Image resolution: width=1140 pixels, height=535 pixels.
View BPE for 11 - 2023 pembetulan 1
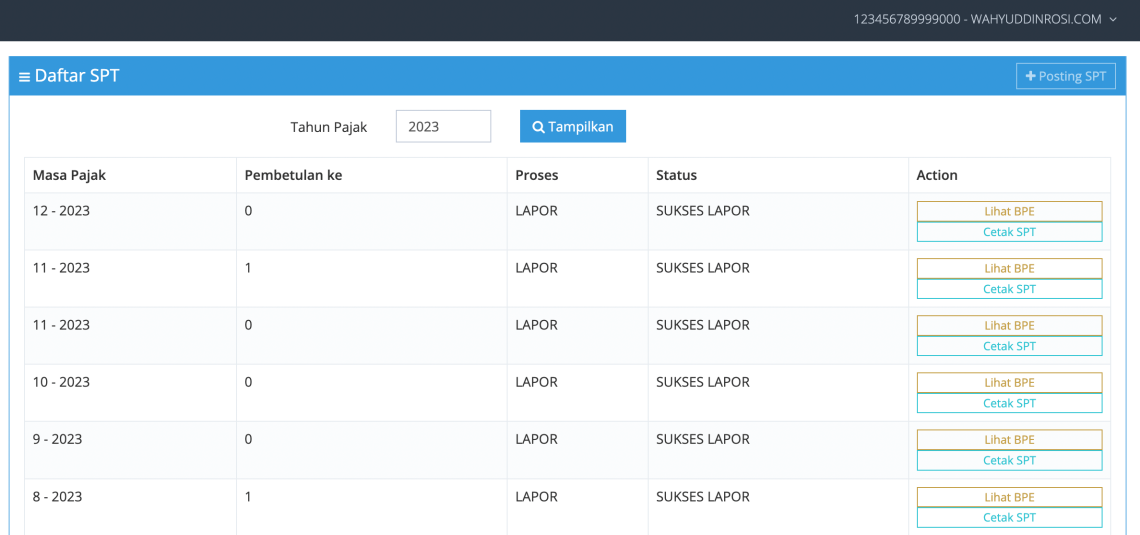point(1009,268)
